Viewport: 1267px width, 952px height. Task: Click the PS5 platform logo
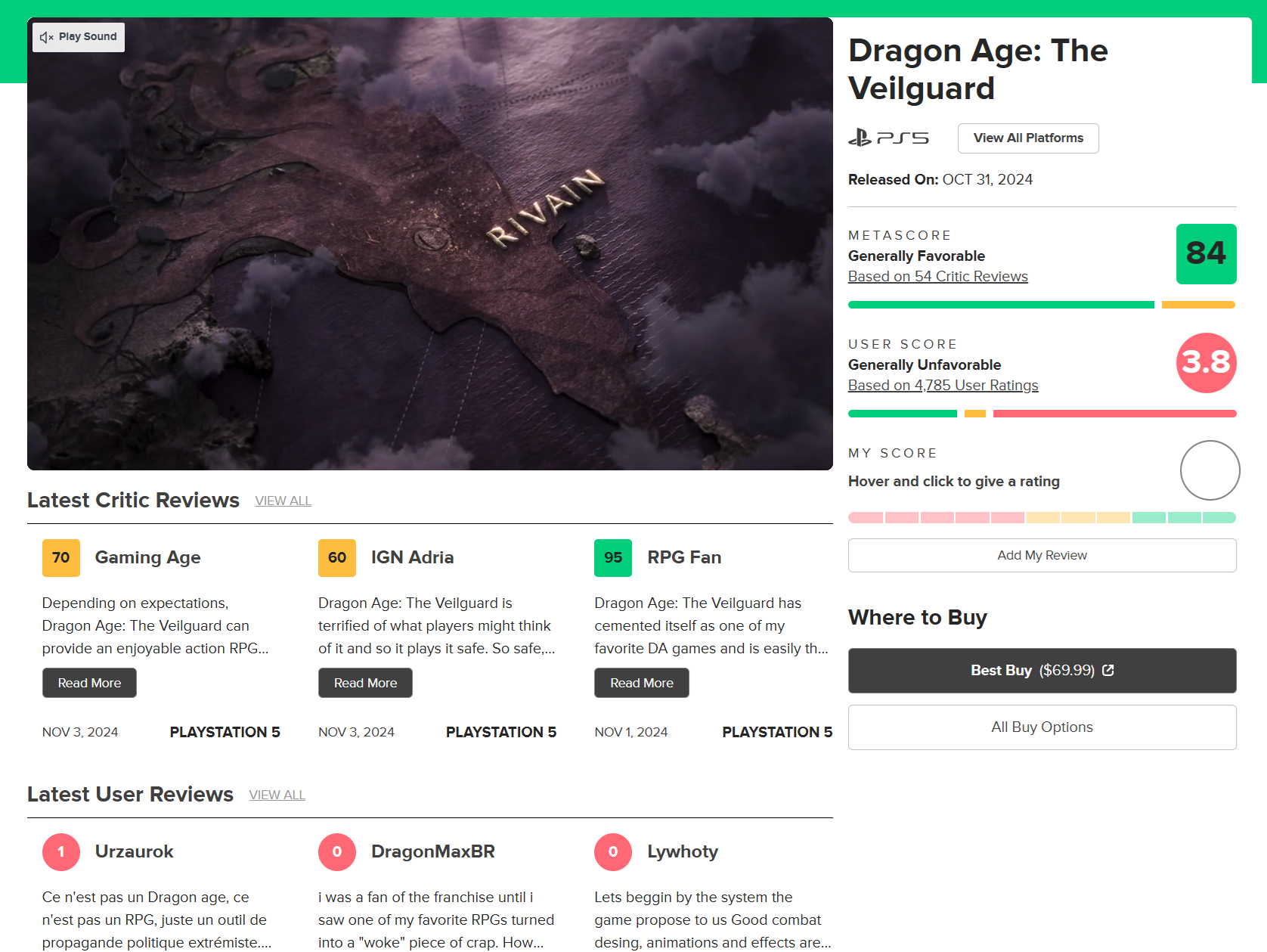click(x=888, y=138)
